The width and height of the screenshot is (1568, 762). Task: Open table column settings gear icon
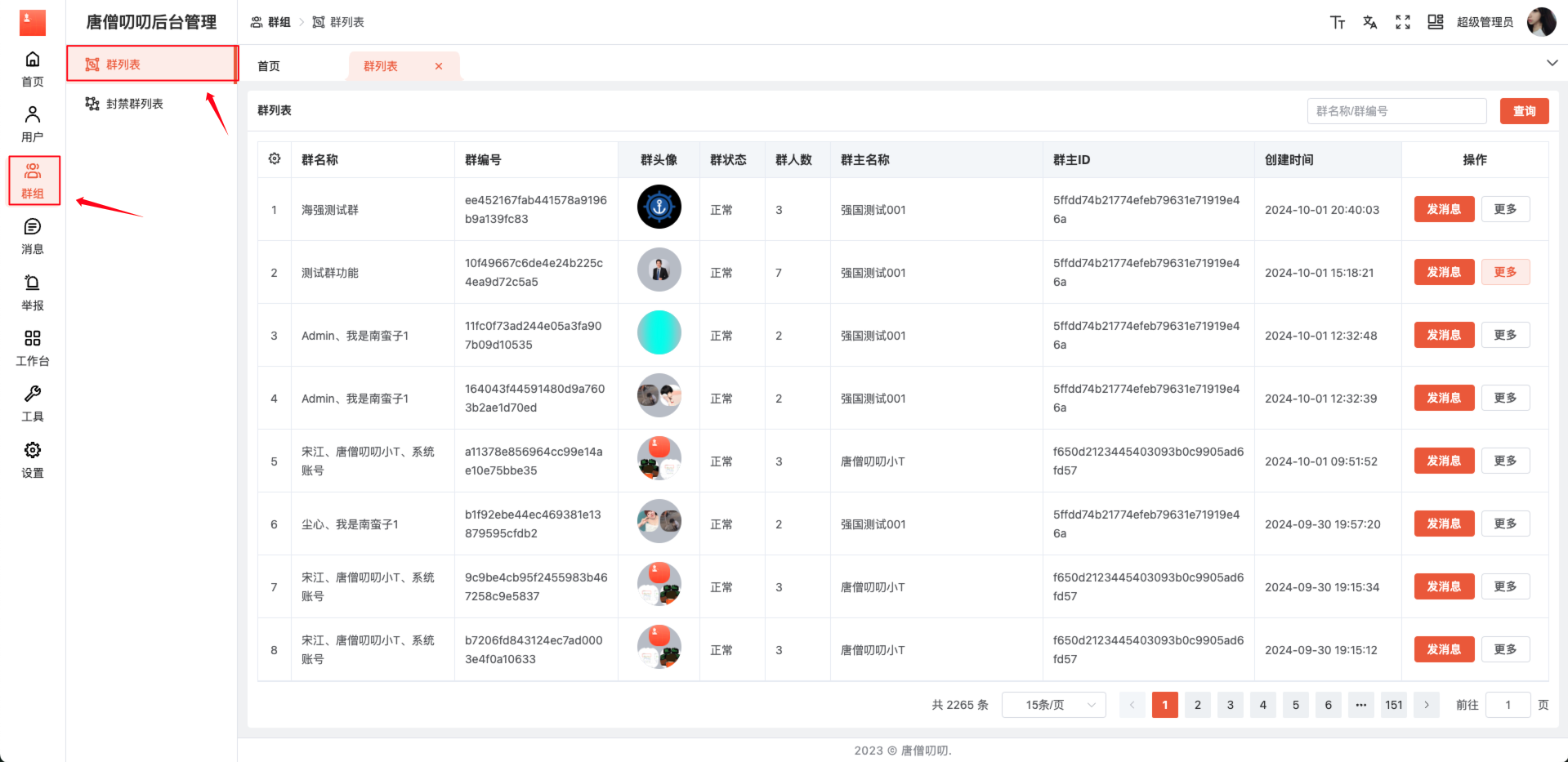click(275, 159)
